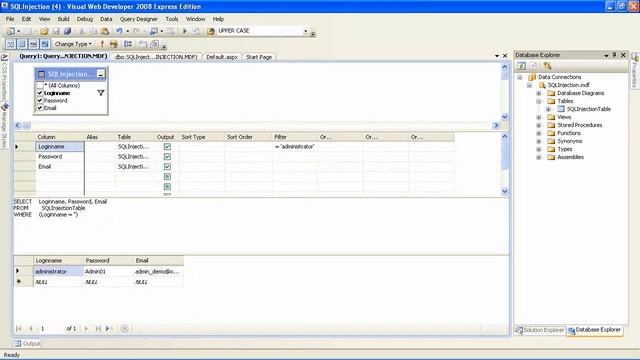
Task: Switch to the Start Page tab
Action: click(259, 57)
